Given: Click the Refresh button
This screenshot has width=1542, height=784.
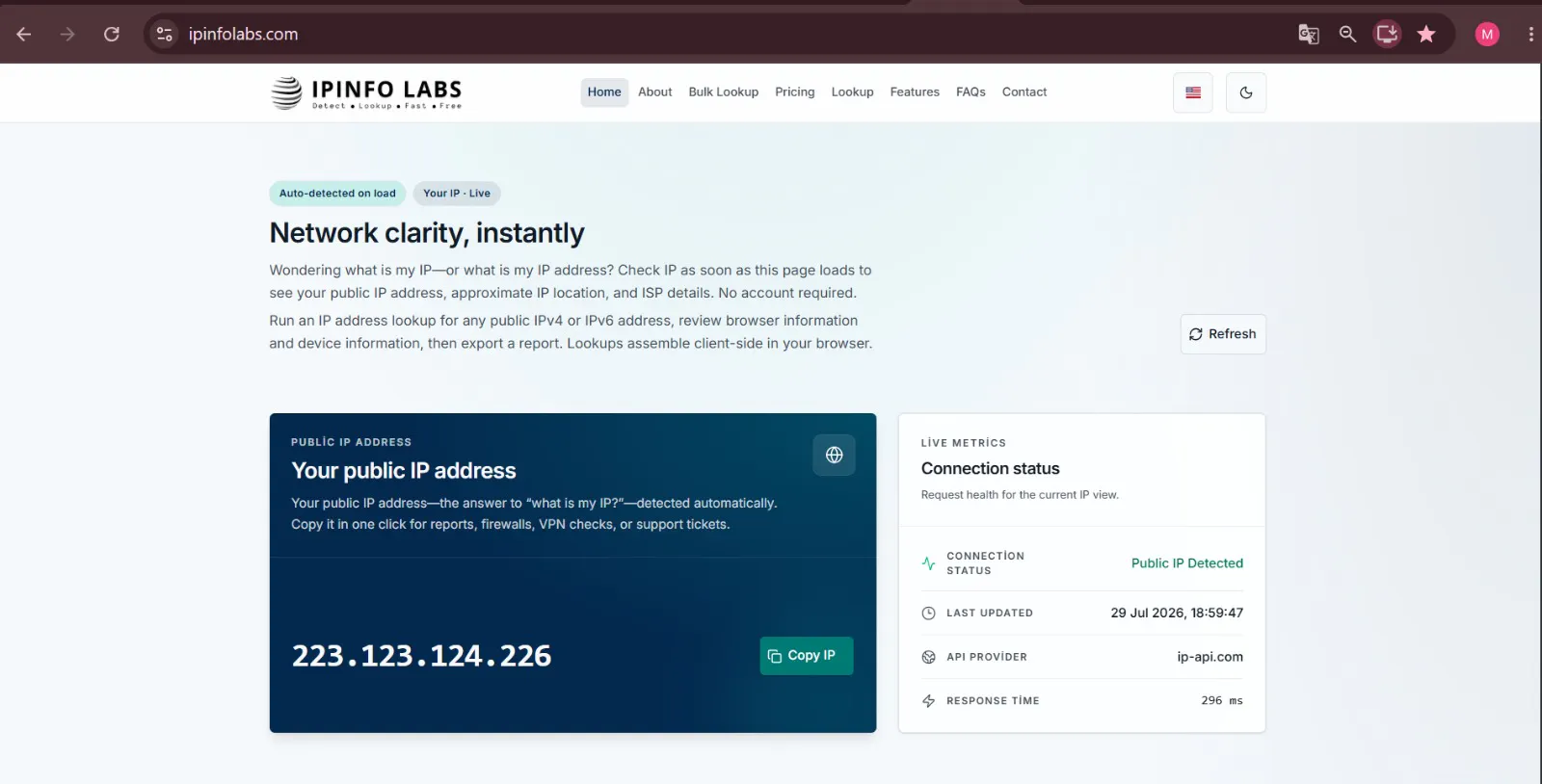Looking at the screenshot, I should [1223, 334].
